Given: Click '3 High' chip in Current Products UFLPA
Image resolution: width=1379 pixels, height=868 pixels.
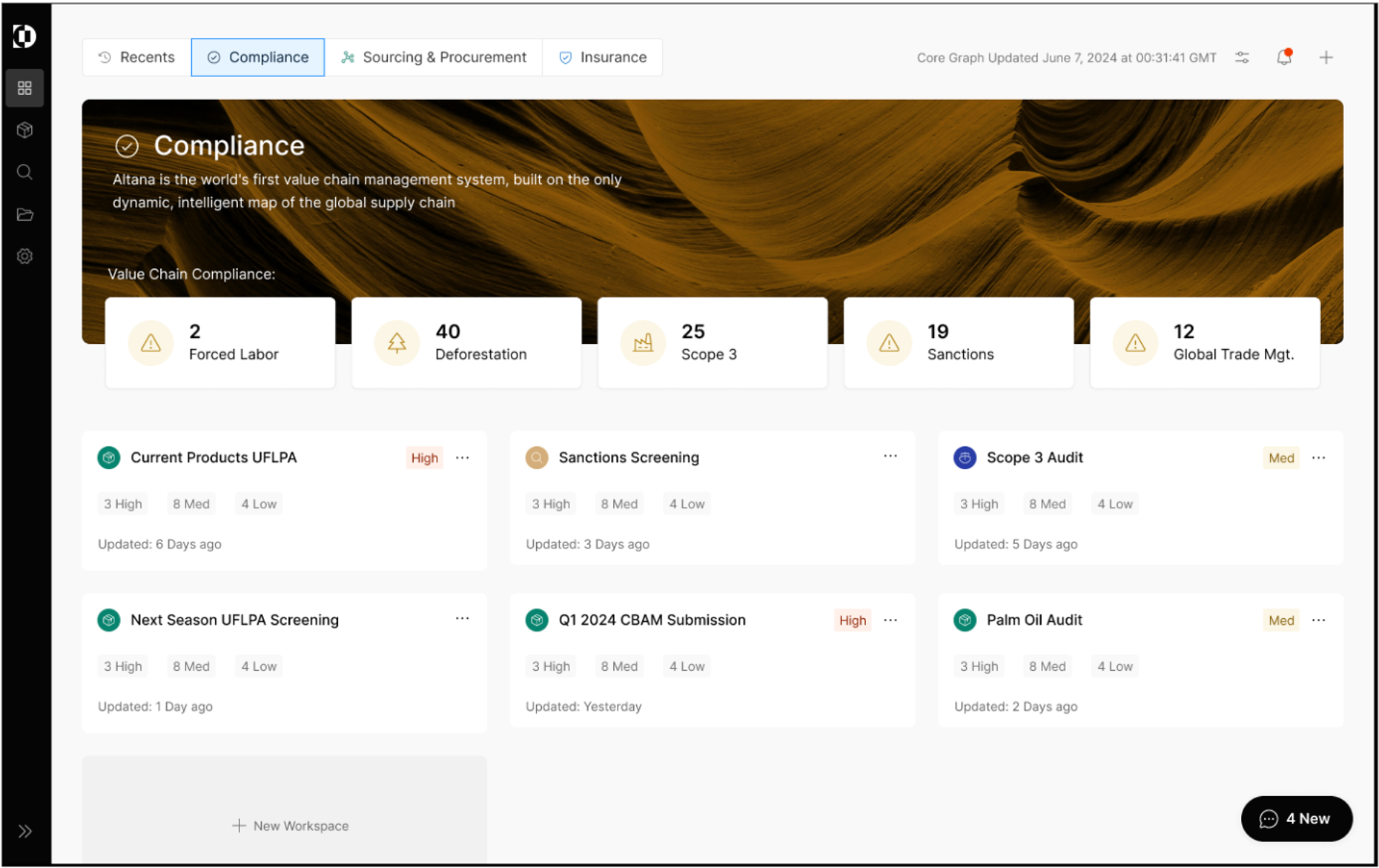Looking at the screenshot, I should click(x=123, y=504).
